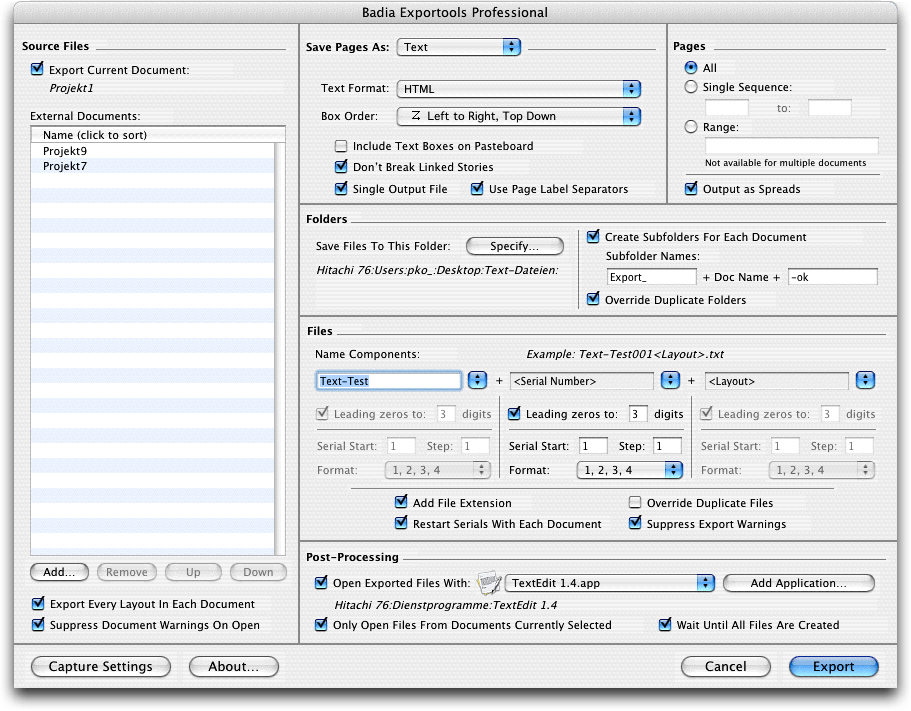911x711 pixels.
Task: Click the Text-Test name component field
Action: coord(389,380)
